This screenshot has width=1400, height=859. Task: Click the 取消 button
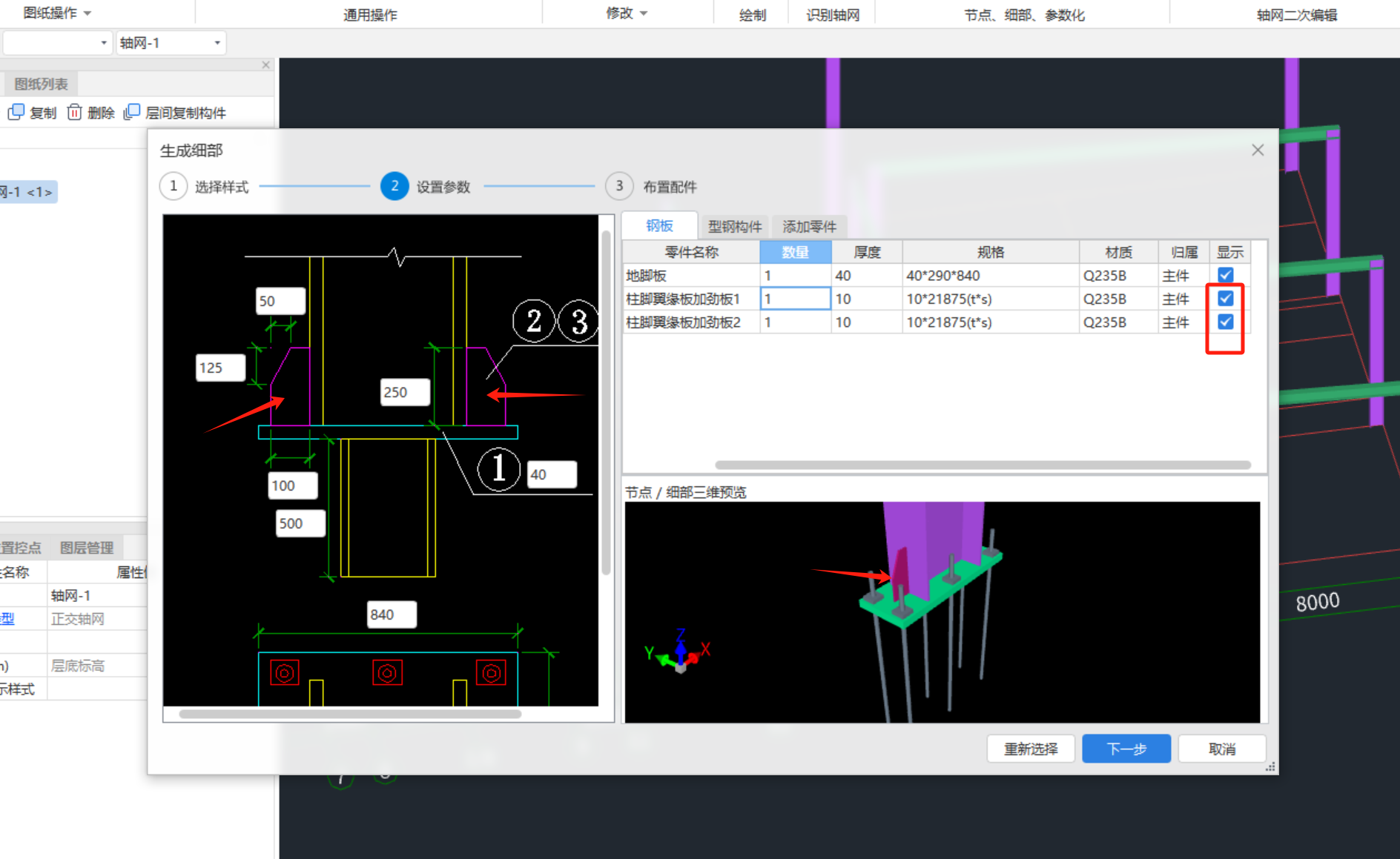tap(1222, 749)
